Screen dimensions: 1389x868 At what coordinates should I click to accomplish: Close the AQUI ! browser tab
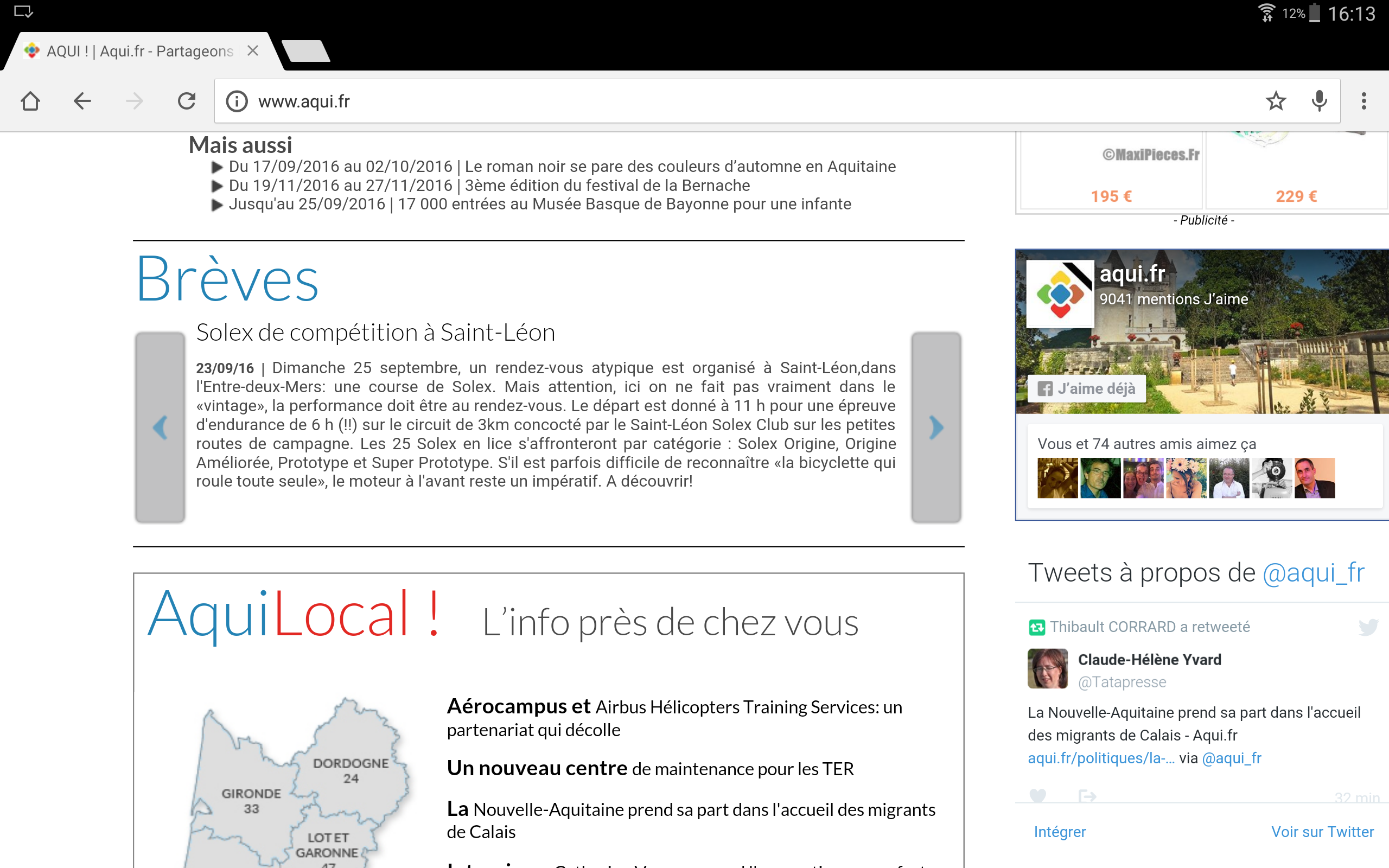(252, 51)
